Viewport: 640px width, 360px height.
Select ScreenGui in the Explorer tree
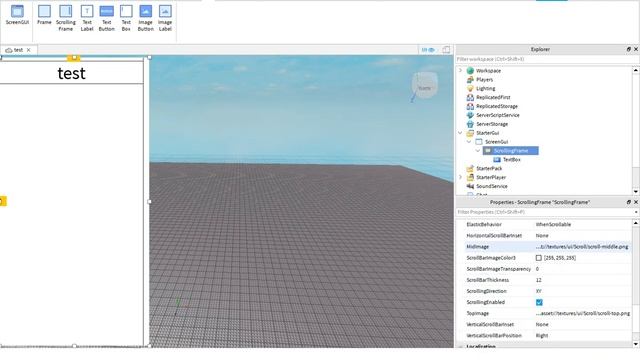tap(496, 142)
